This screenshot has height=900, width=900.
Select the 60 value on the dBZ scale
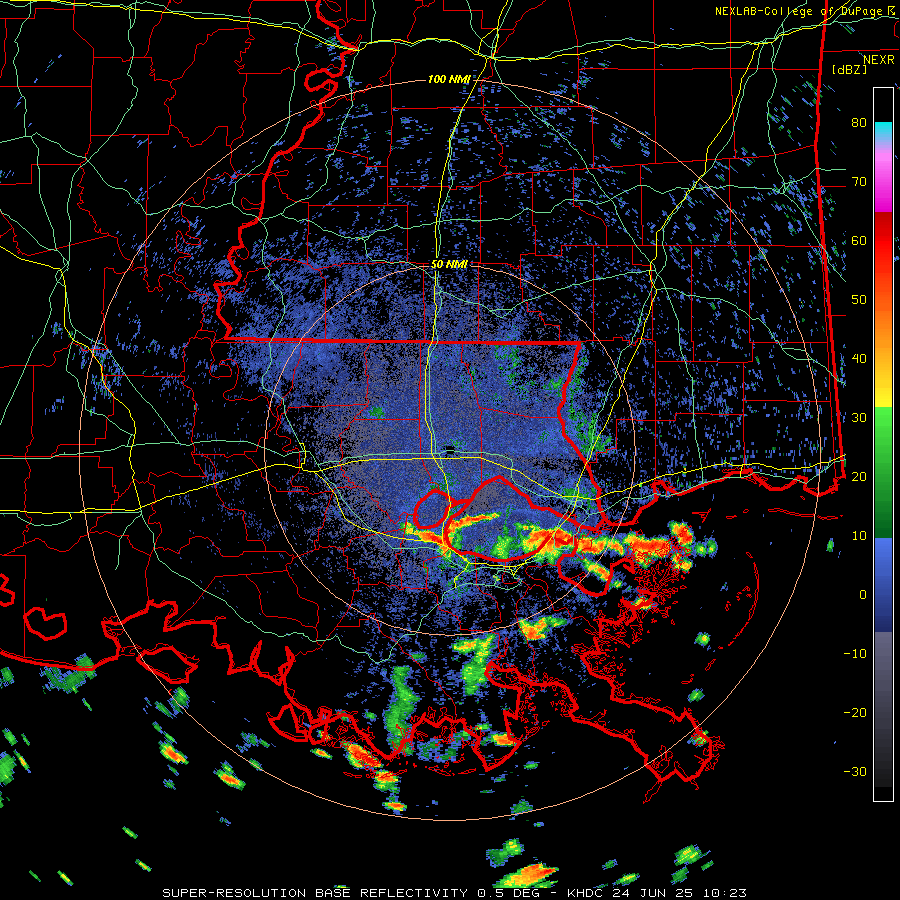(x=859, y=240)
